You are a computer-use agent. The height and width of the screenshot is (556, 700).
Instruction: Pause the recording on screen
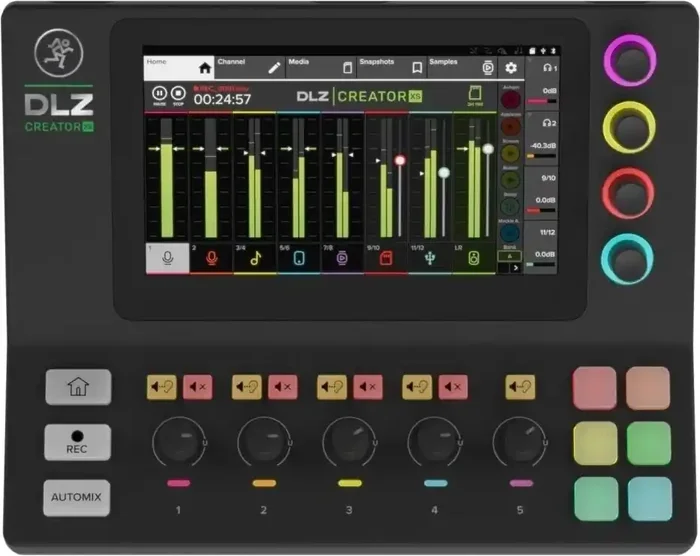(159, 93)
